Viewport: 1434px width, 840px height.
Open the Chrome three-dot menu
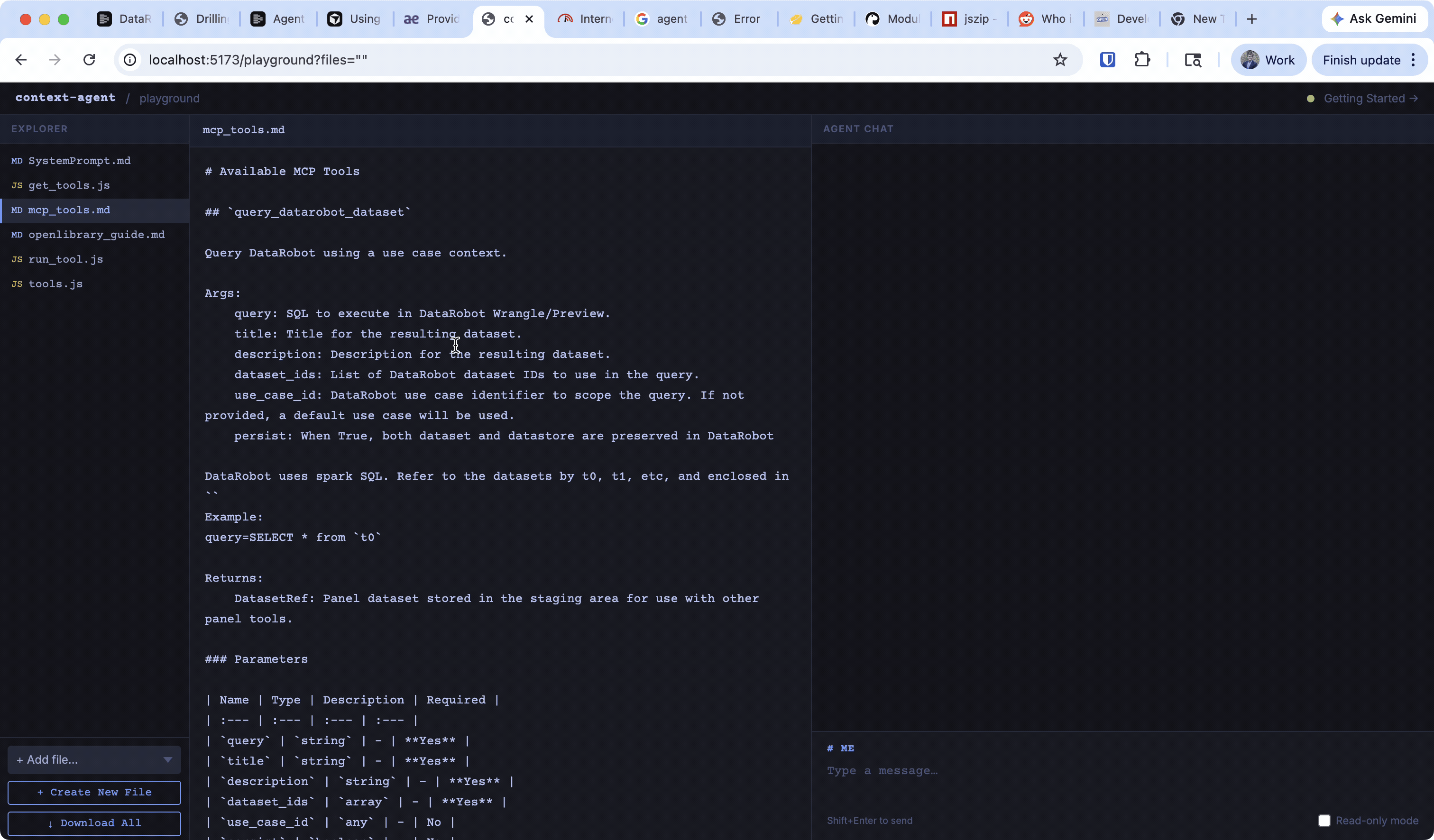(x=1414, y=60)
